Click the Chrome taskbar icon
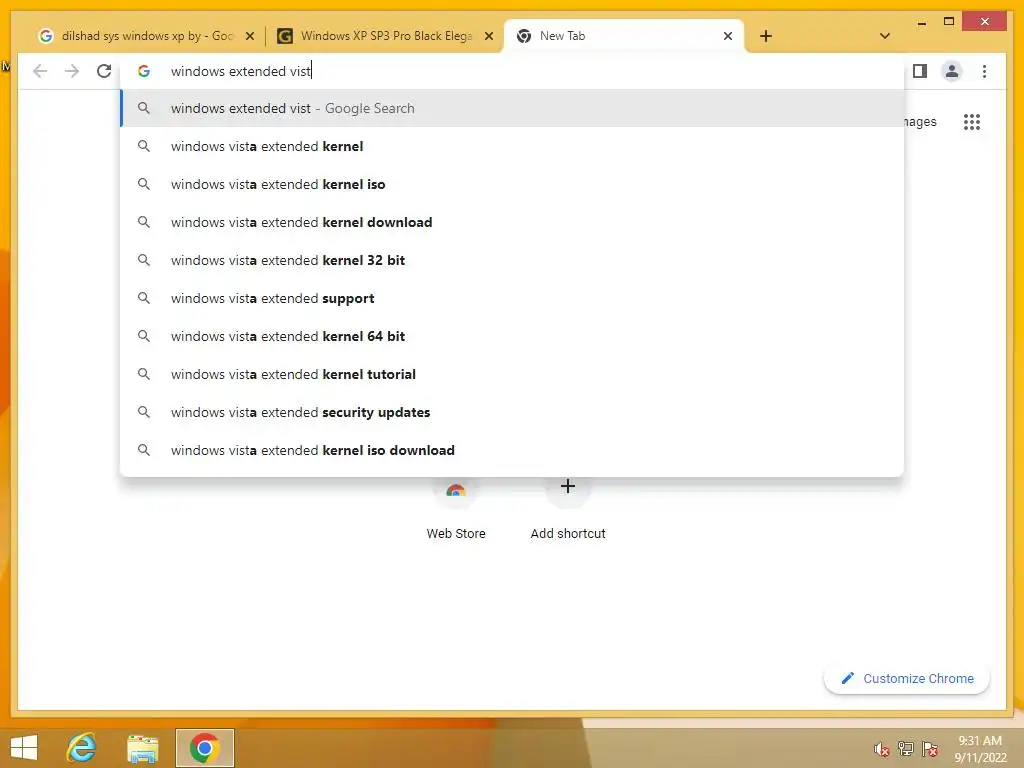The width and height of the screenshot is (1024, 768). [205, 748]
